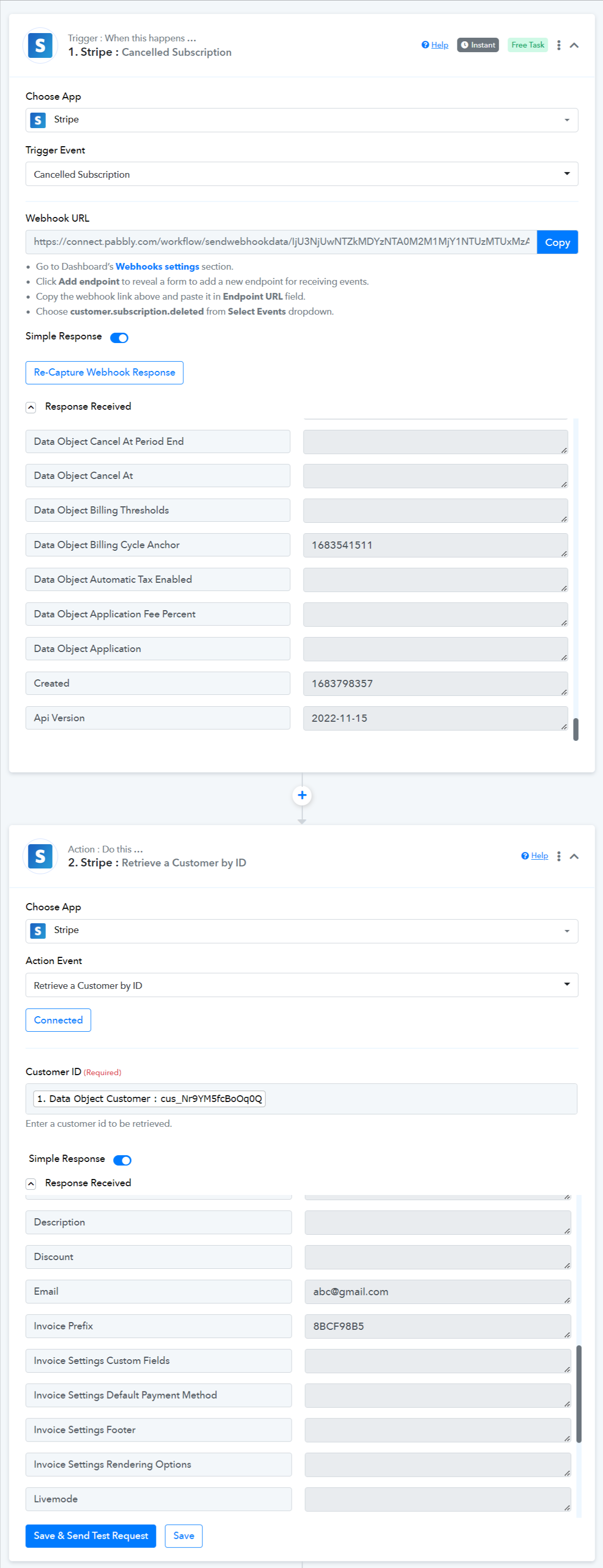Click the 'customer.subscription.deleted' instruction text
Screen dimensions: 603x1568
pyautogui.click(x=137, y=312)
